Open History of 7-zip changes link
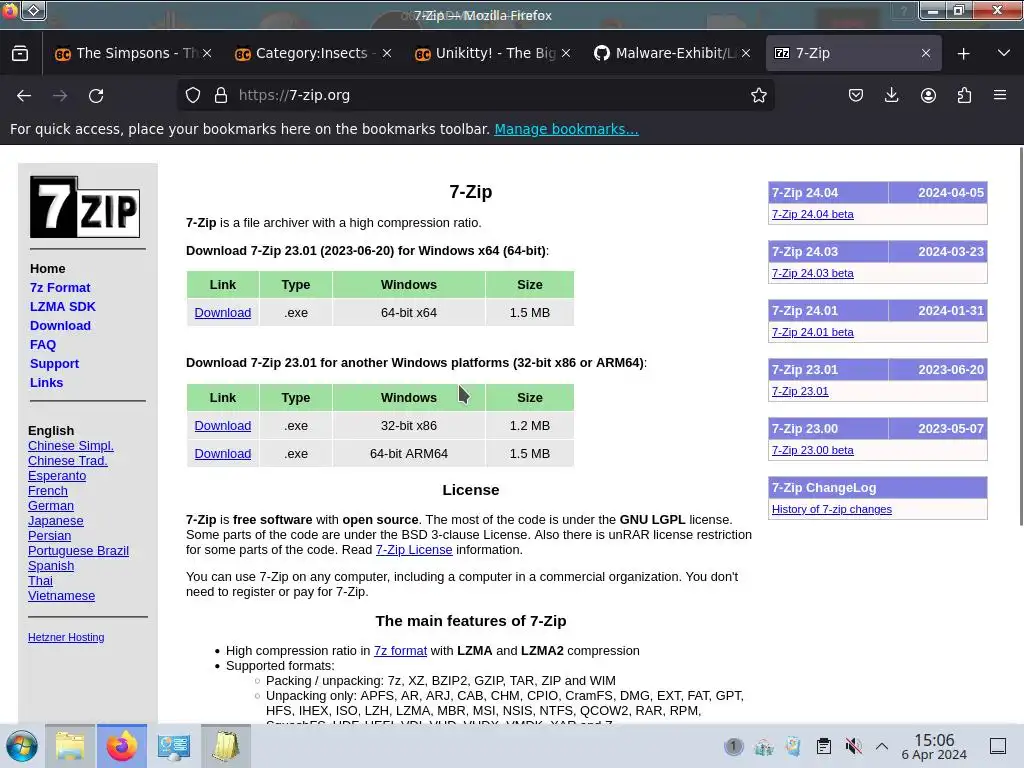The image size is (1024, 768). tap(831, 509)
